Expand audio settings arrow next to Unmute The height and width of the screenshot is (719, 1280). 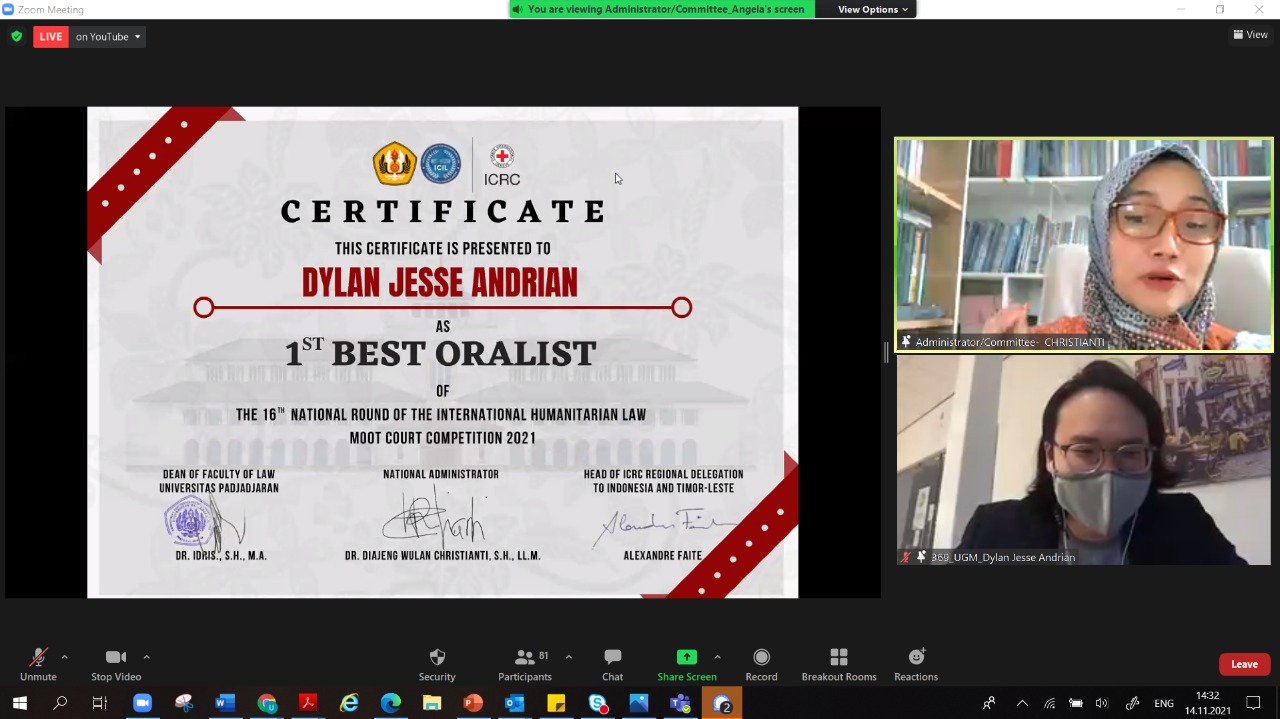coord(65,657)
